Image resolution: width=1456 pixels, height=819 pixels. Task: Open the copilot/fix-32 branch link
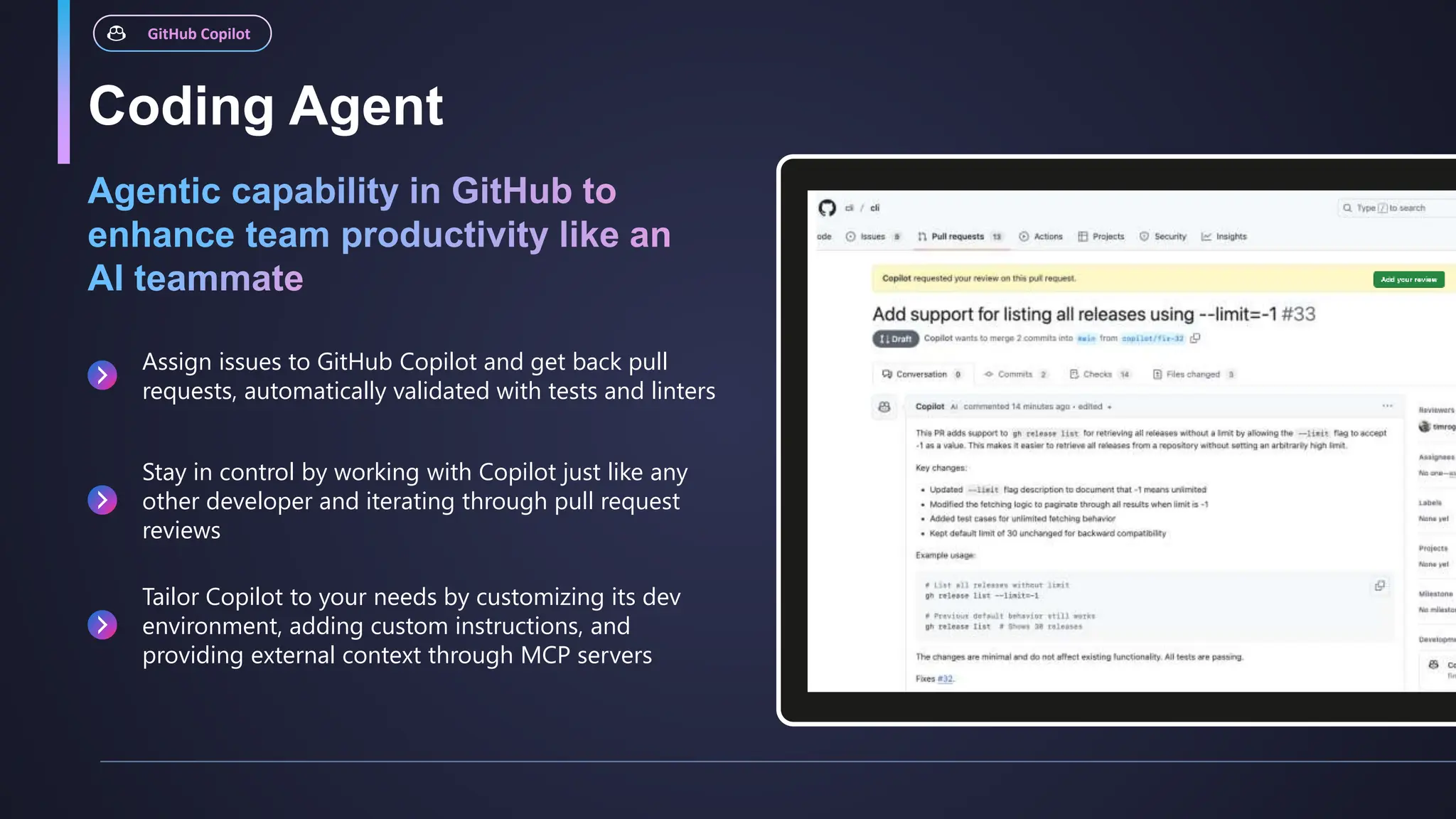coord(1152,339)
